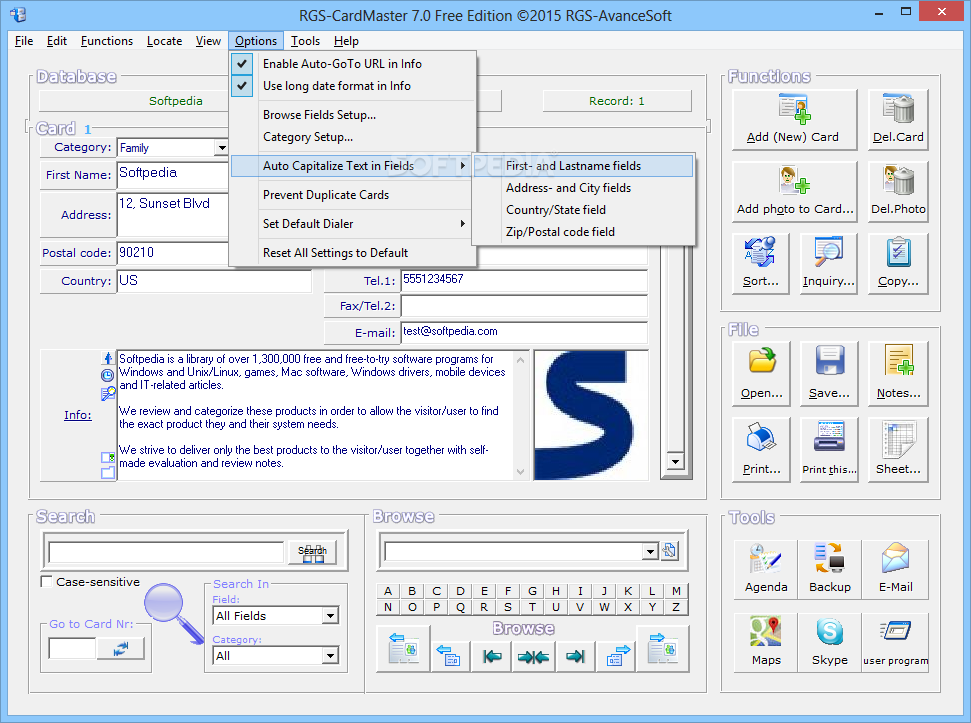Enable the Case-sensitive checkbox

coord(46,582)
